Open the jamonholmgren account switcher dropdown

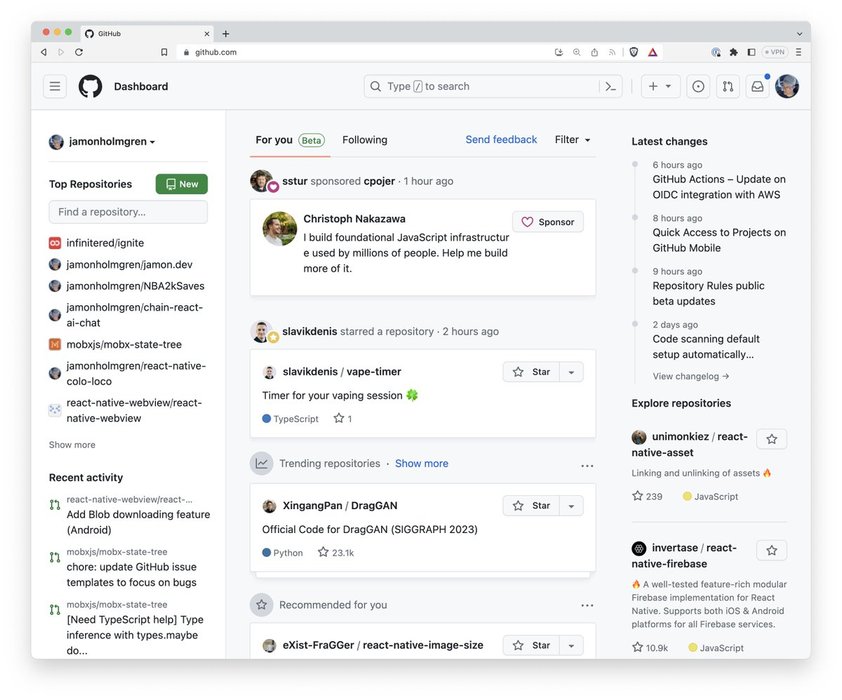tap(102, 142)
